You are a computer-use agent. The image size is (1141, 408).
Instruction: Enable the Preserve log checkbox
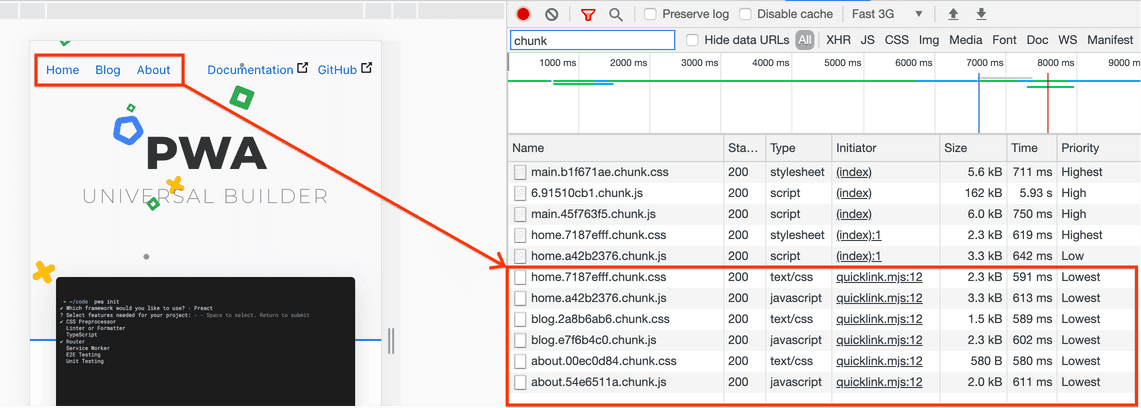[x=651, y=14]
